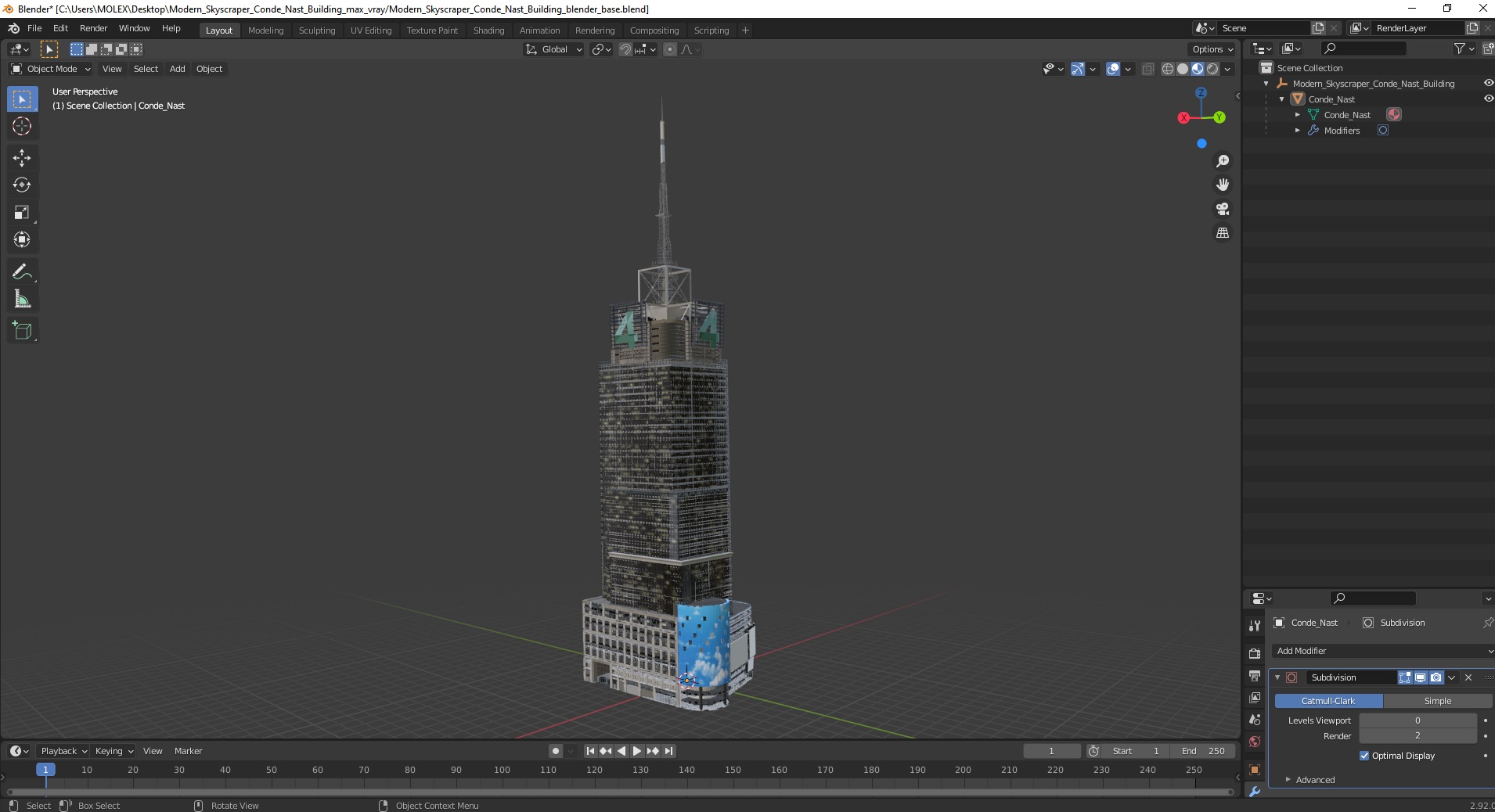The image size is (1495, 812).
Task: Toggle Subdivision modifier render display
Action: 1436,677
